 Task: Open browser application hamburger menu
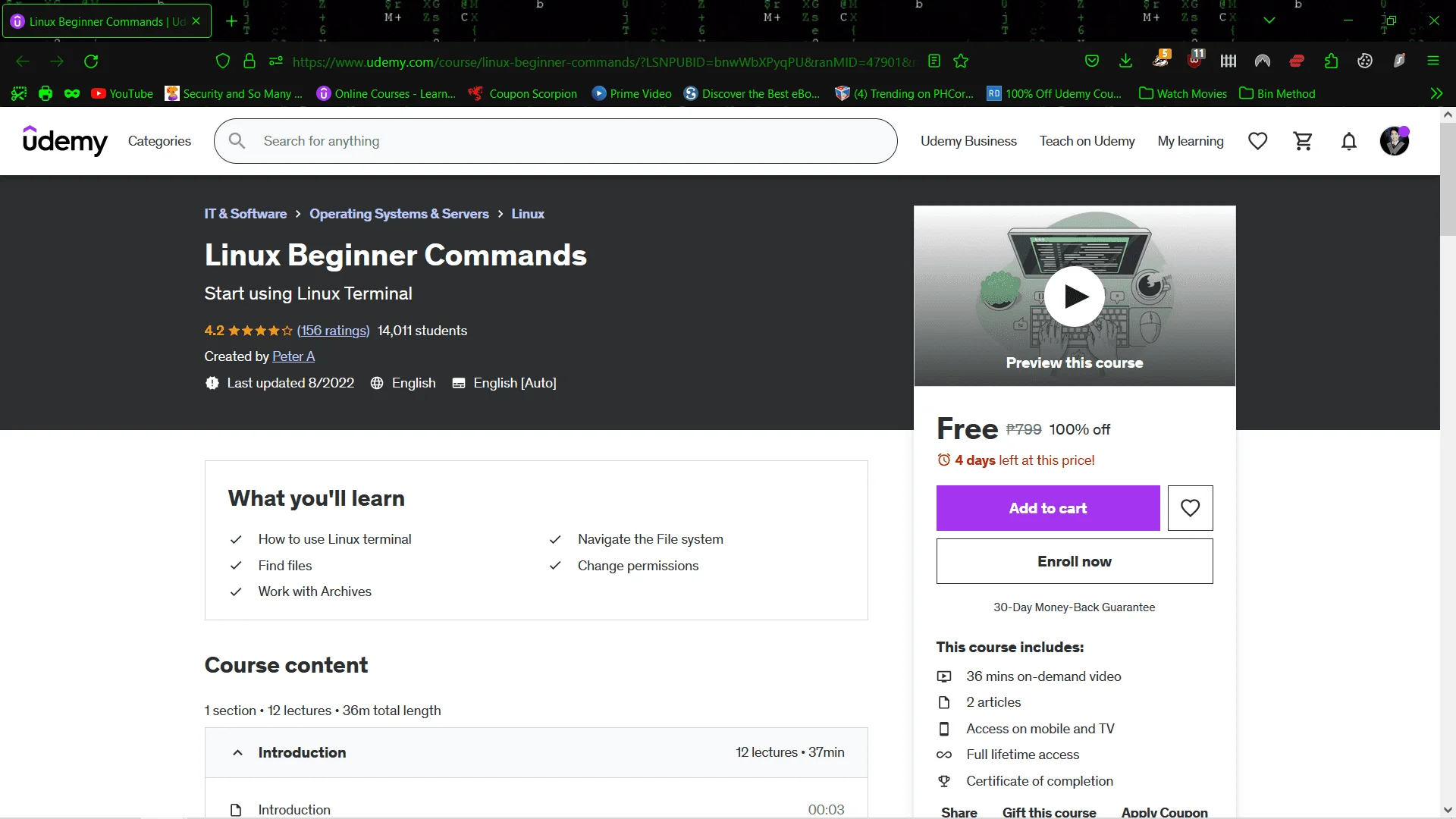coord(1433,61)
